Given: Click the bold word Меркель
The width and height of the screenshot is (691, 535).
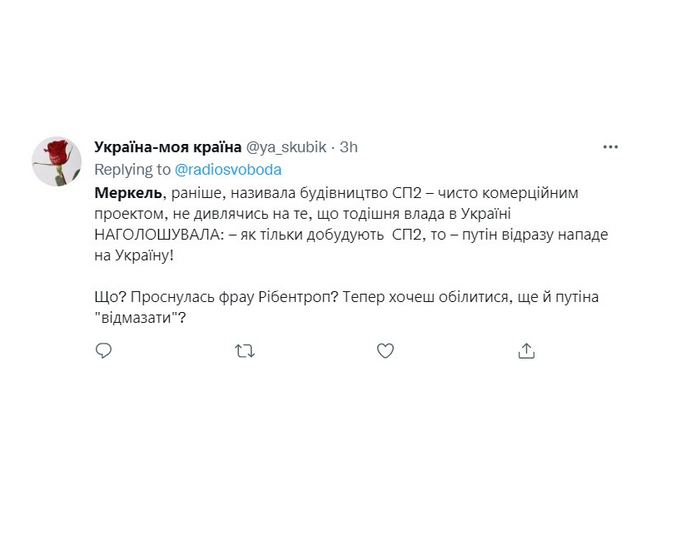Looking at the screenshot, I should pyautogui.click(x=128, y=192).
